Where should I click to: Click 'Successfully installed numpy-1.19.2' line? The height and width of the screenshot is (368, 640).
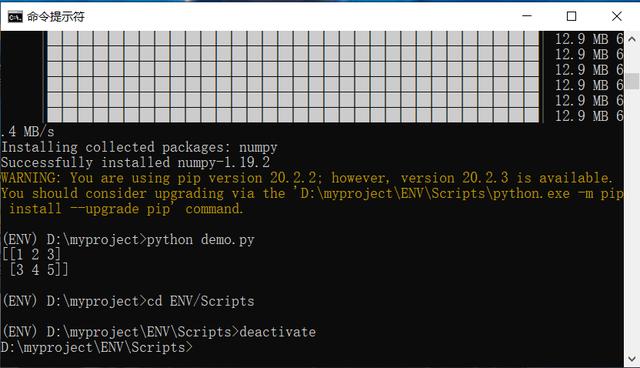coord(136,163)
